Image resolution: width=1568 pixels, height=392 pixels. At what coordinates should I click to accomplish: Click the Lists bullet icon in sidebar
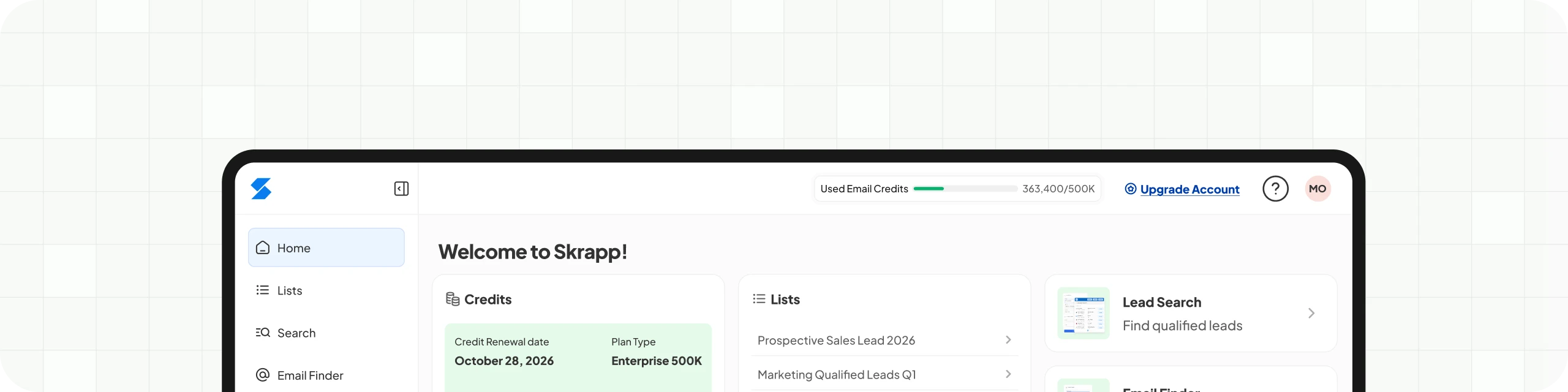(263, 290)
